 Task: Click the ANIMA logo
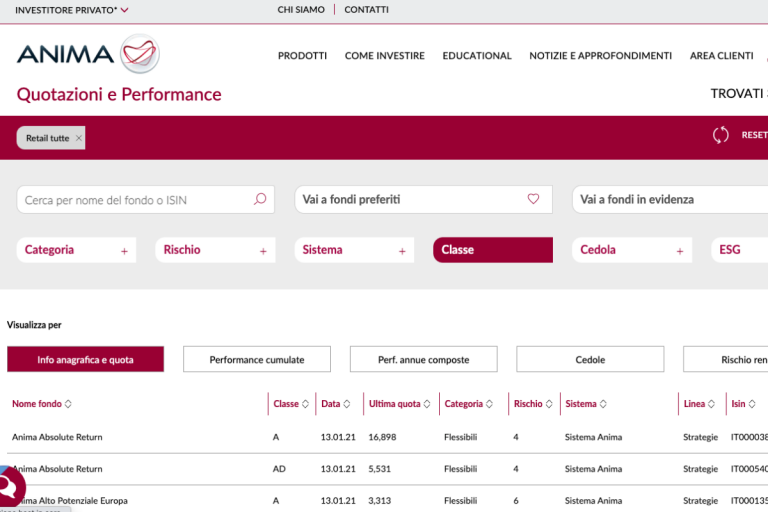tap(88, 53)
